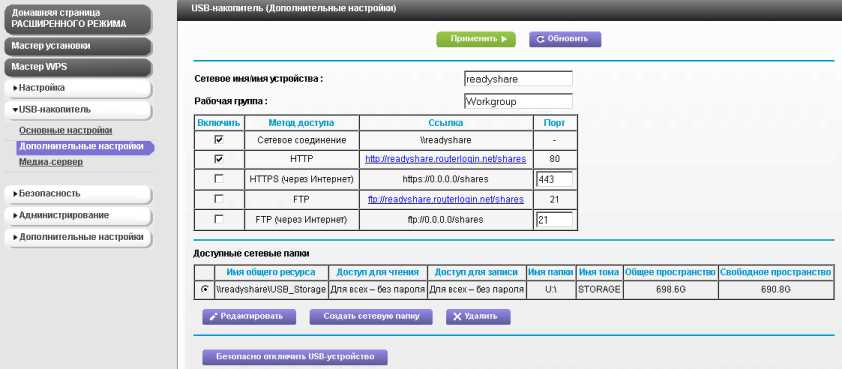Click the Доступ для записи cell value
Screen dimensions: 842x369
click(477, 290)
